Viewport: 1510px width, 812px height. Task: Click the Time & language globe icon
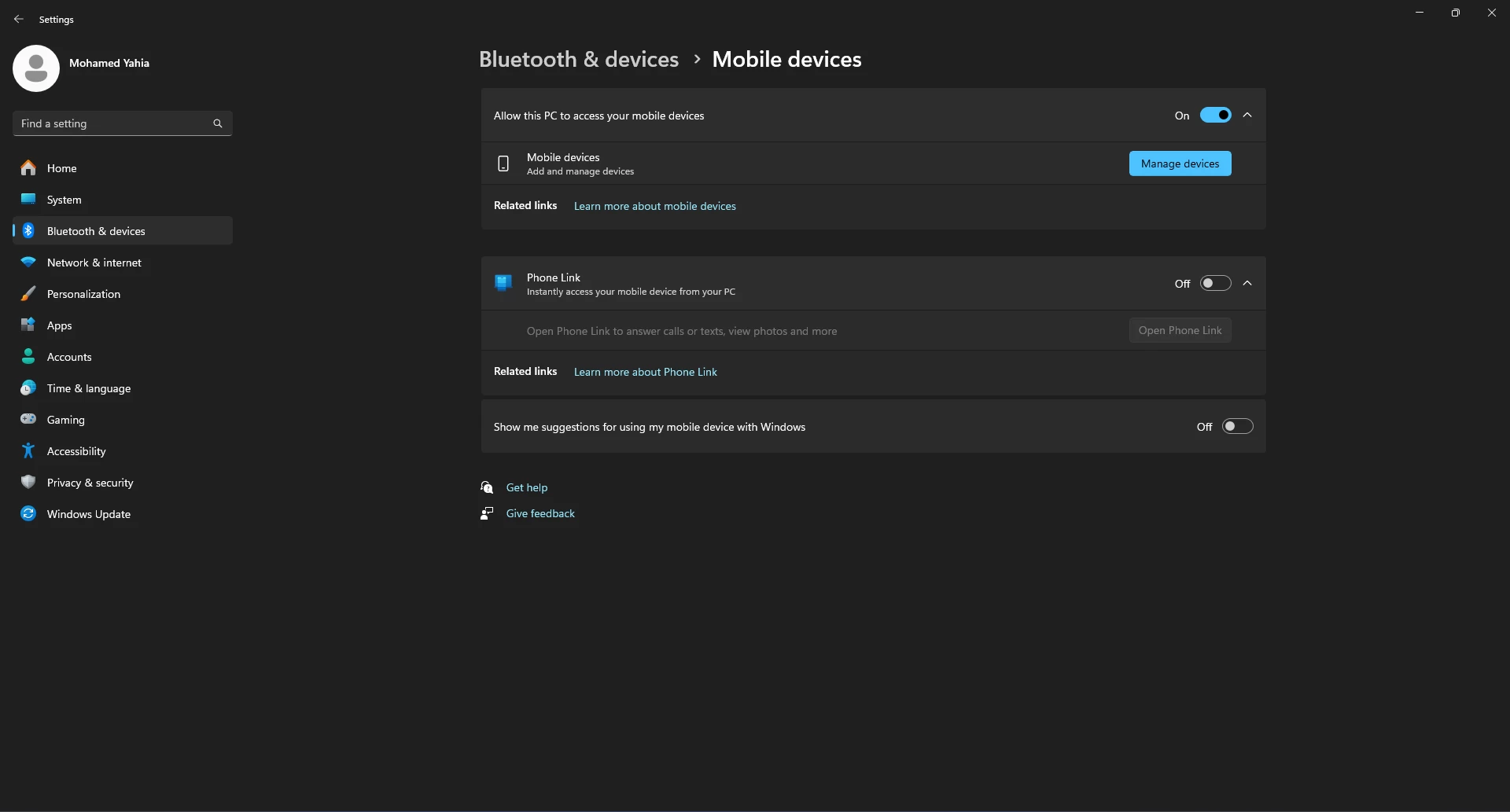pos(28,388)
